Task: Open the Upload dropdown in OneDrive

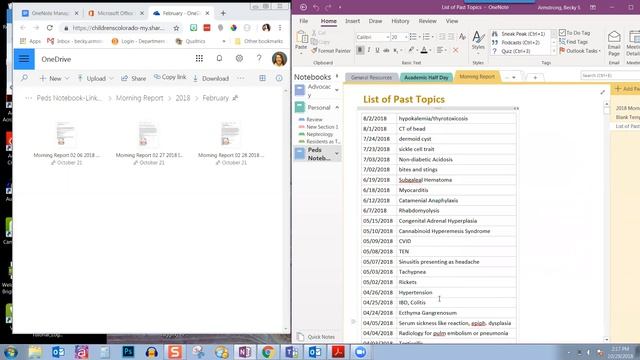Action: pyautogui.click(x=96, y=78)
